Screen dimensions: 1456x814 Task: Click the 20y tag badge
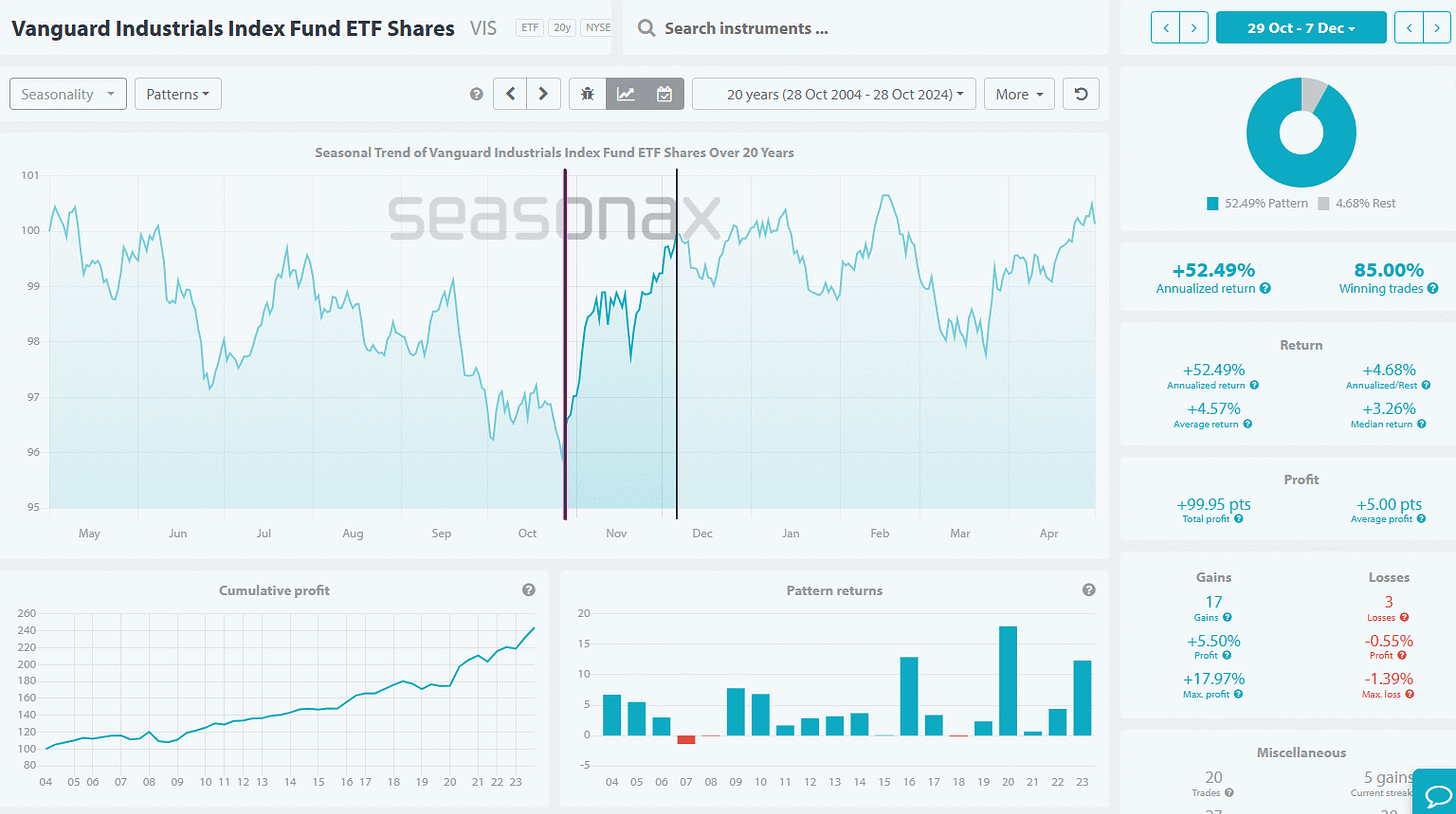click(x=560, y=28)
